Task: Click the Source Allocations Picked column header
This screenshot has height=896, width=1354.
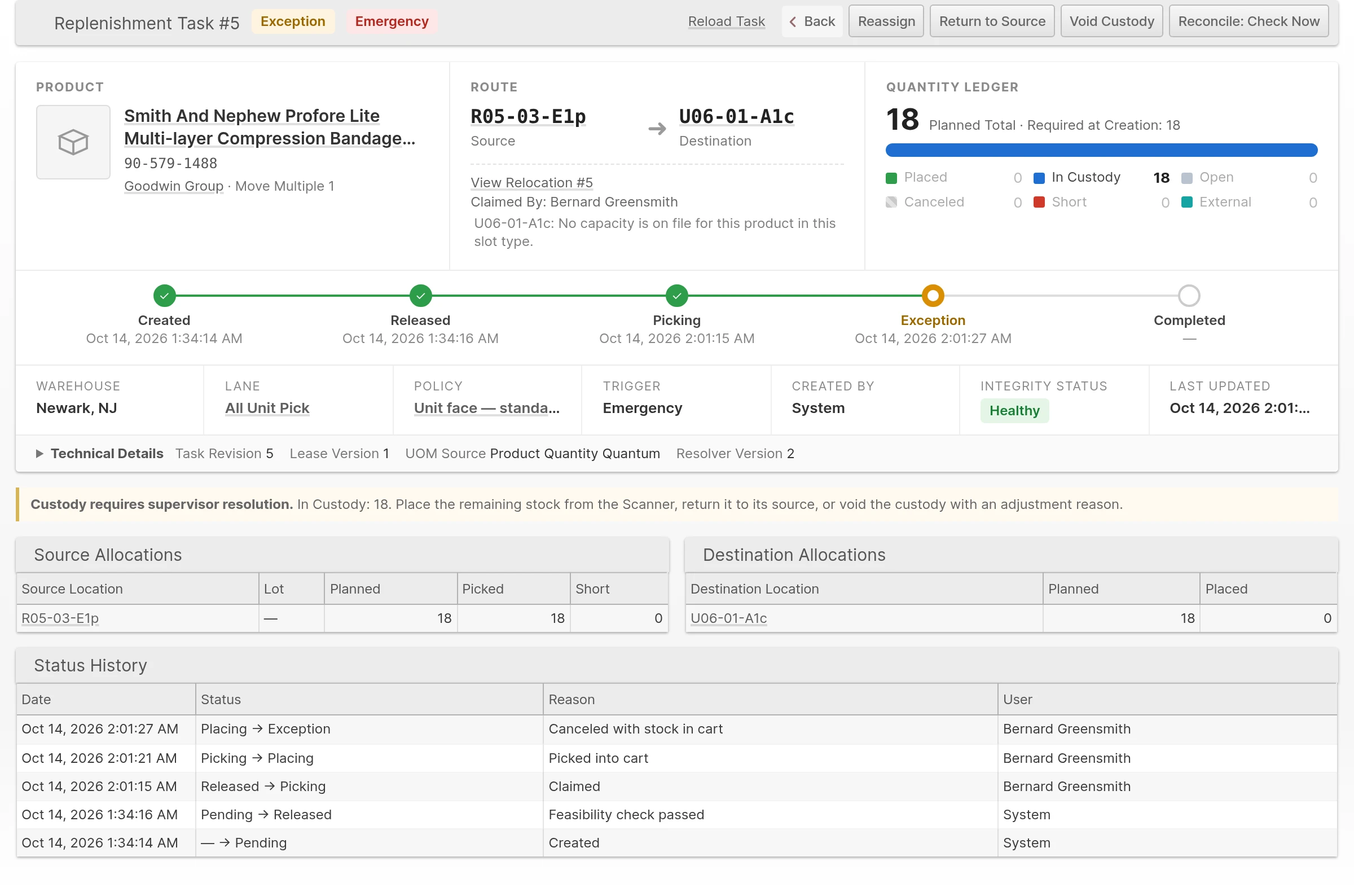Action: [513, 589]
